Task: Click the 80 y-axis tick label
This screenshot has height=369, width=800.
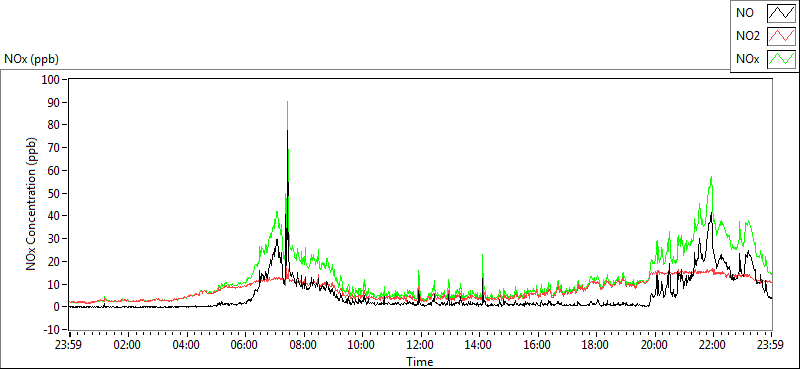Action: point(55,125)
